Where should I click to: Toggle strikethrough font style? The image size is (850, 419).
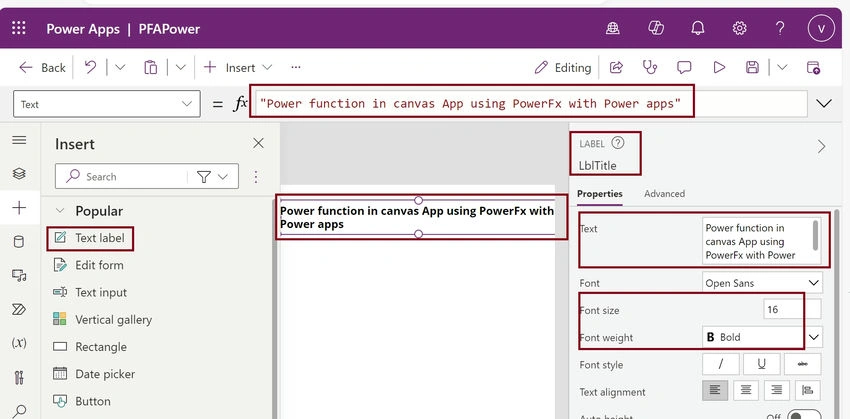point(802,364)
